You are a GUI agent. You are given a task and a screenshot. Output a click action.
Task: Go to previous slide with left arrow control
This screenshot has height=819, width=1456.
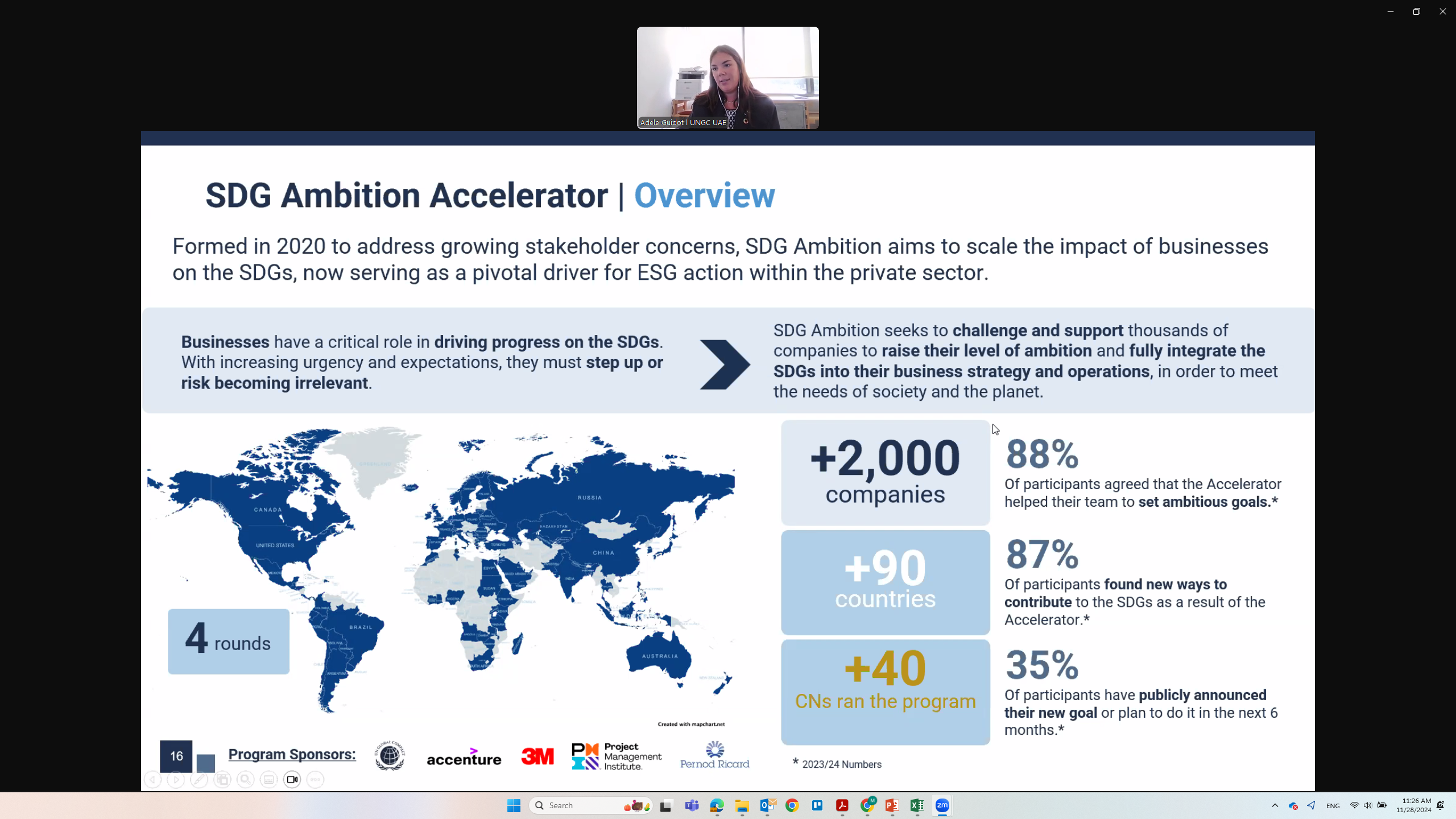pyautogui.click(x=152, y=779)
